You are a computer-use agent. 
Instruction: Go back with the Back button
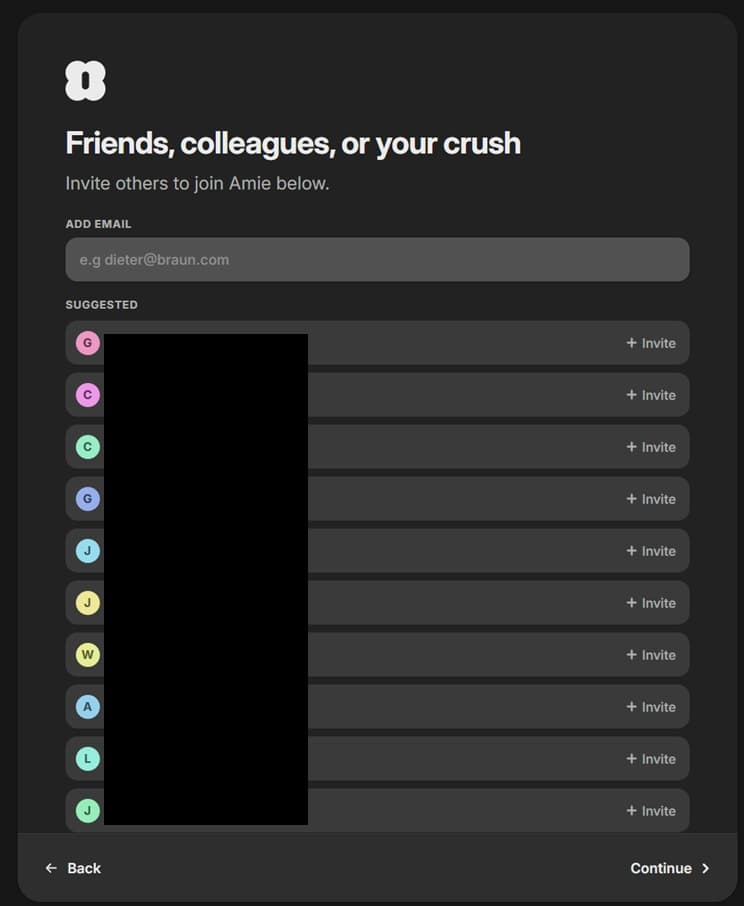coord(73,868)
